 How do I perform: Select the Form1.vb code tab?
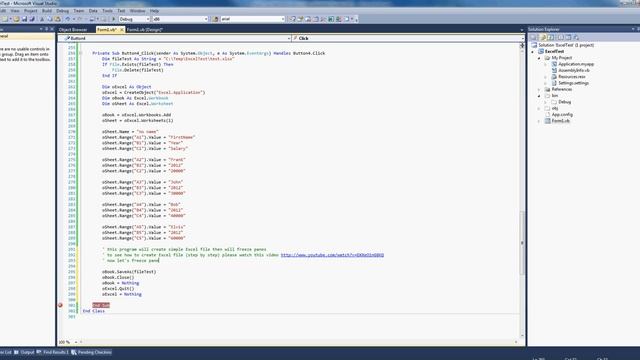click(107, 29)
